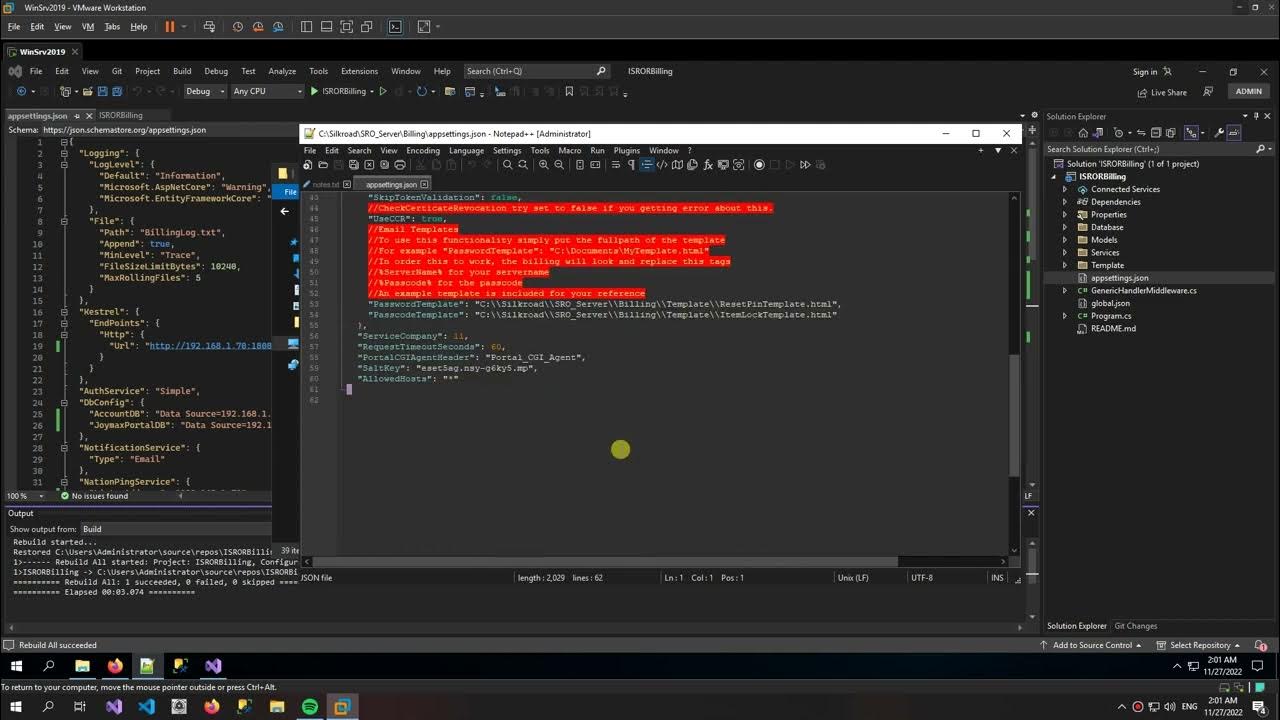Viewport: 1280px width, 720px height.
Task: Click Sync with Active Document icon in Solution Explorer
Action: 1141,133
